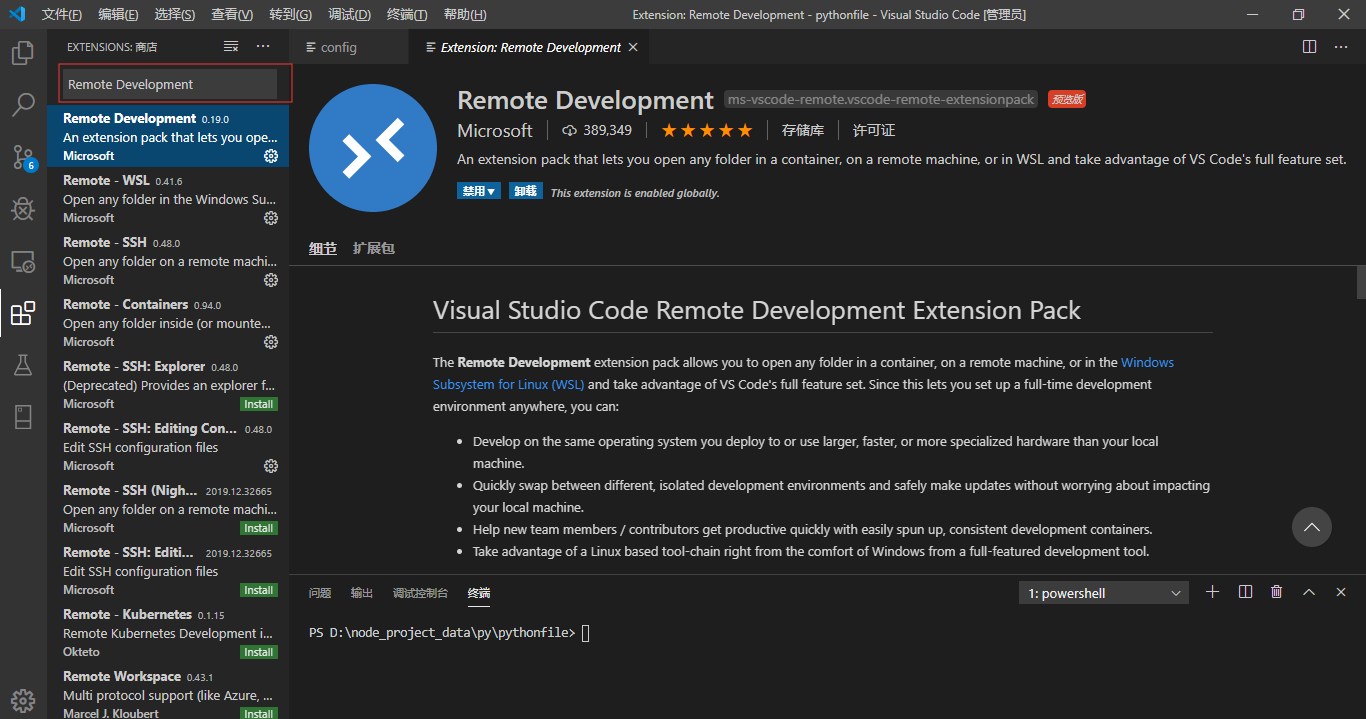Image resolution: width=1366 pixels, height=719 pixels.
Task: Clear extensions search results icon
Action: [x=231, y=47]
